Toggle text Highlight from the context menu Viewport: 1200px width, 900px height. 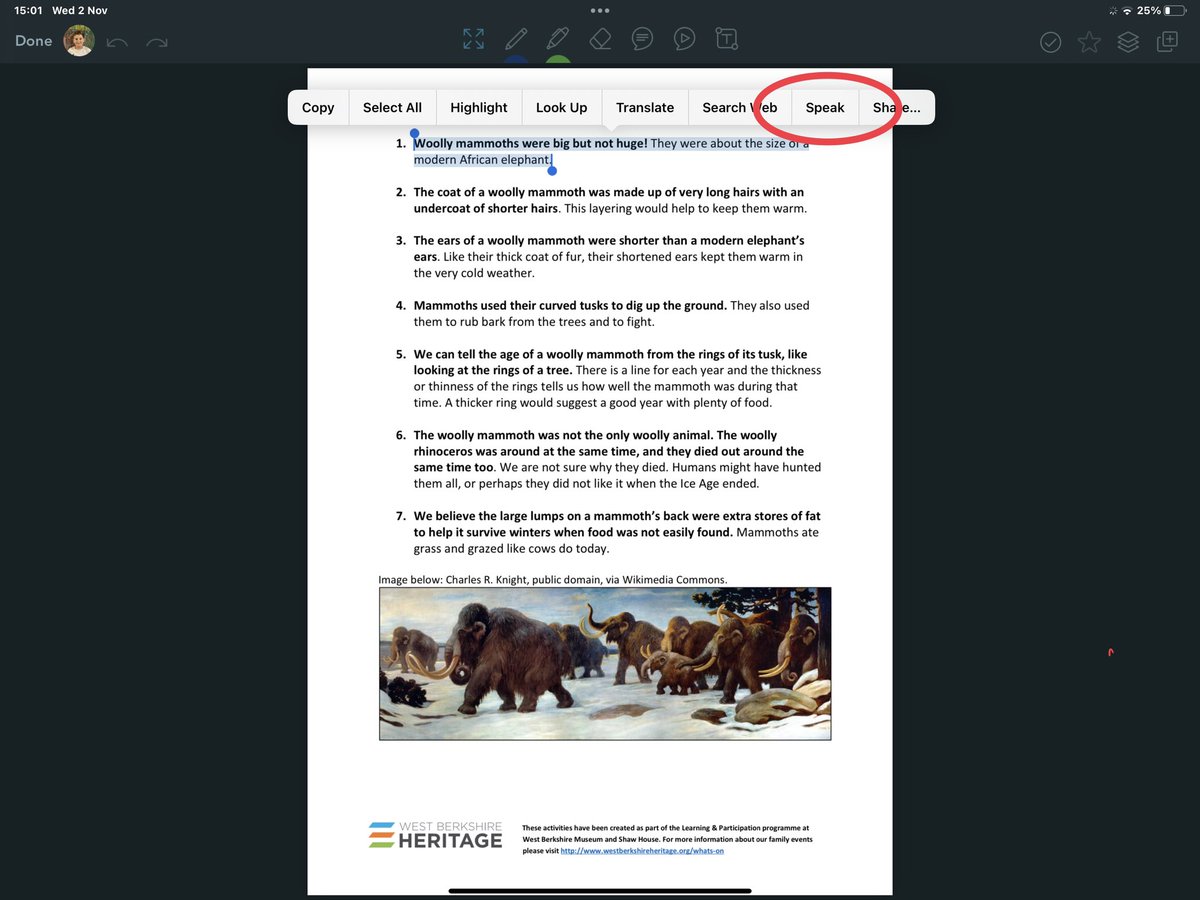pyautogui.click(x=478, y=107)
